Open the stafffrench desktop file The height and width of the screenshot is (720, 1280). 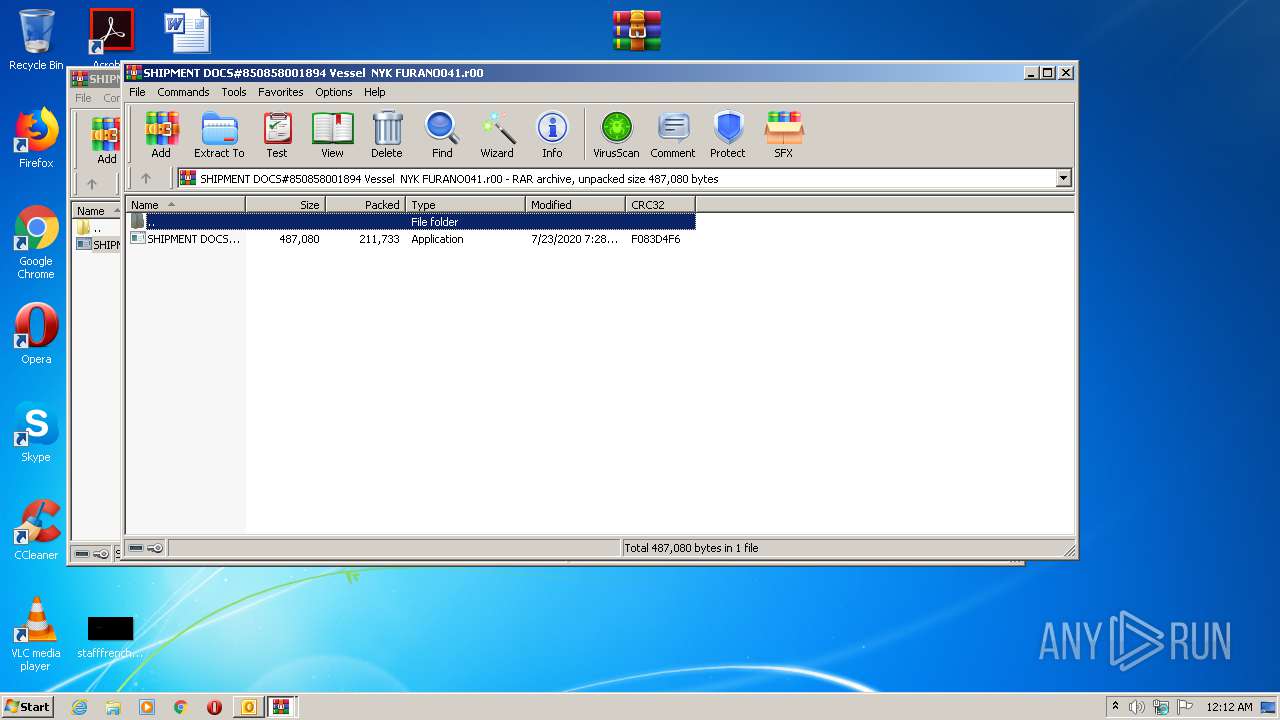110,637
